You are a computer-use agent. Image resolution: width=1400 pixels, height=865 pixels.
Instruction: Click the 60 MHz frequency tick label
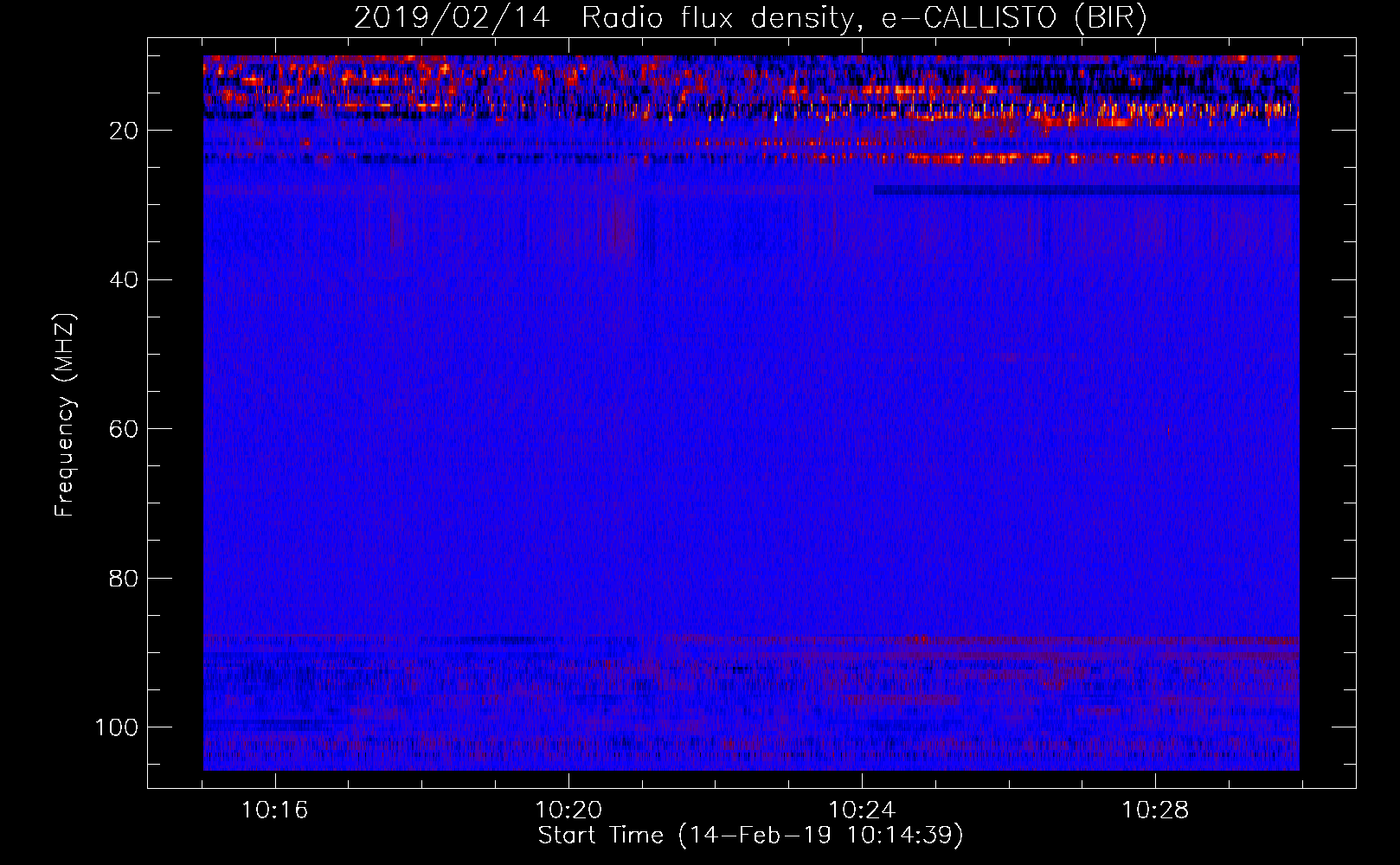coord(125,429)
